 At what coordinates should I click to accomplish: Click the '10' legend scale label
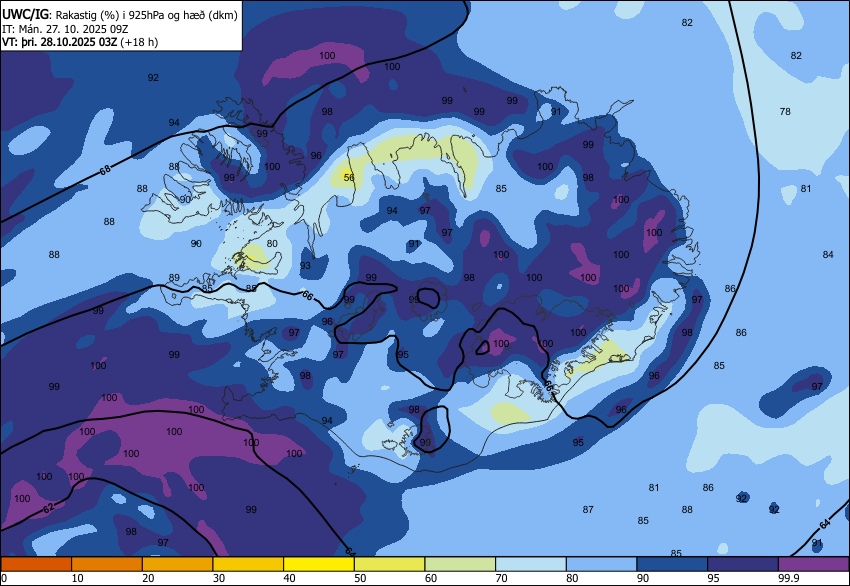(x=77, y=578)
